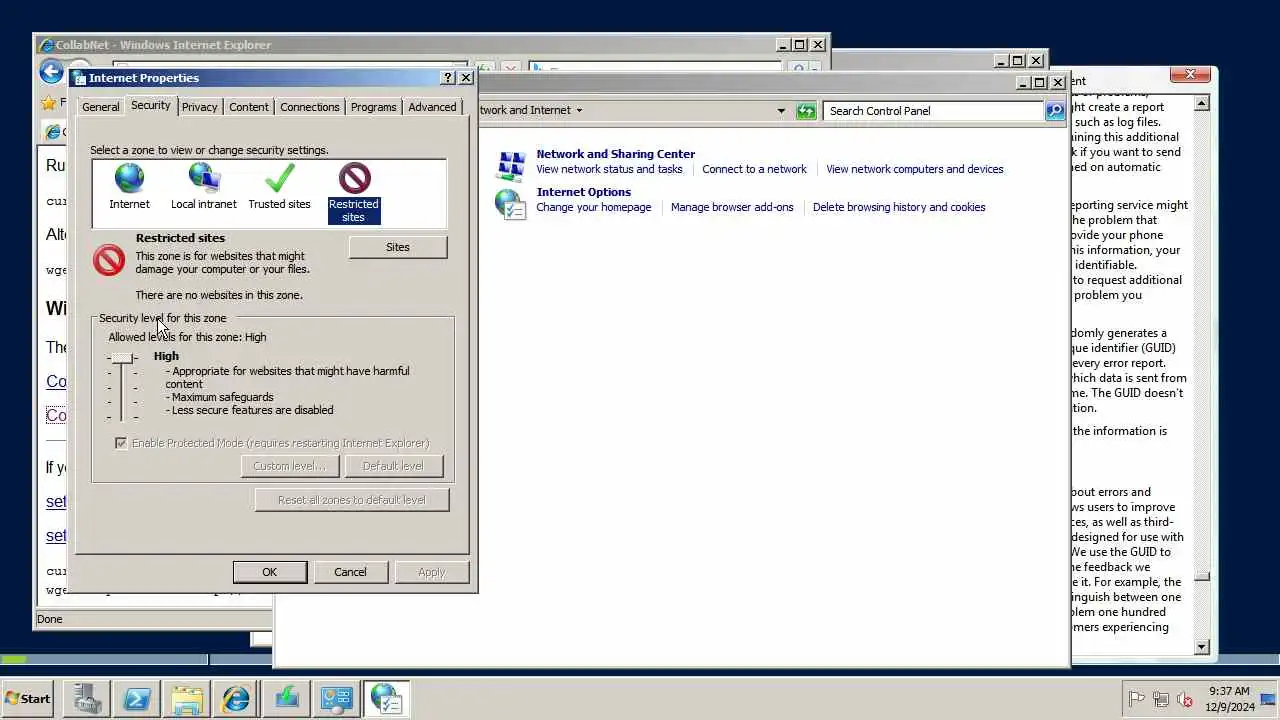Click OK in Internet Properties

coord(270,572)
